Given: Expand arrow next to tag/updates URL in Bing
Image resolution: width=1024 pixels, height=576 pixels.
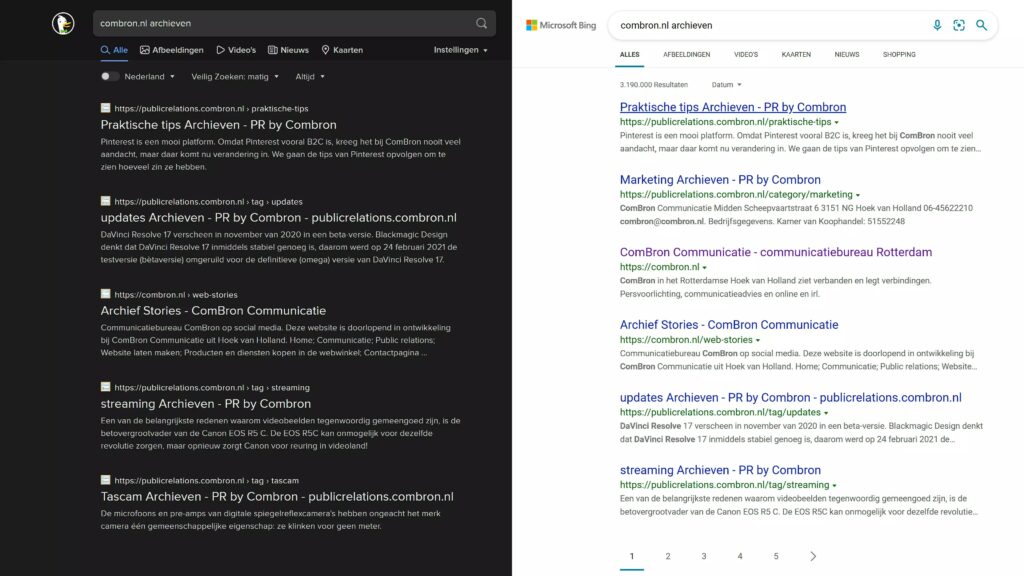Looking at the screenshot, I should click(826, 413).
